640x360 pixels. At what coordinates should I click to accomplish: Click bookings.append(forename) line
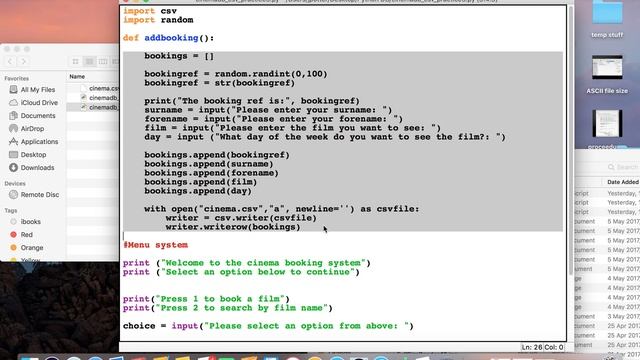pos(211,173)
